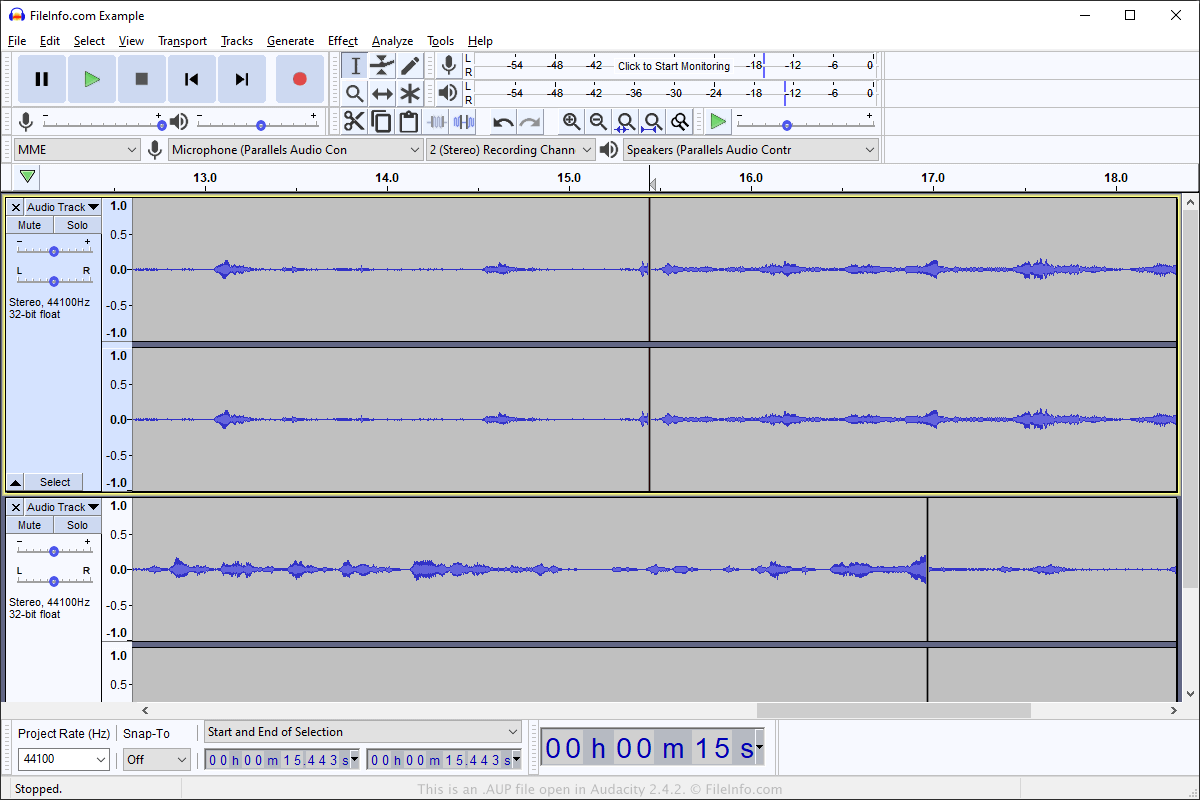The height and width of the screenshot is (800, 1200).
Task: Open the Generate menu
Action: tap(291, 41)
